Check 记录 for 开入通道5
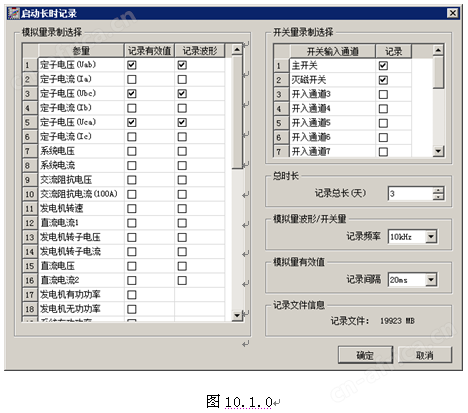Viewport: 468px width, 413px height. (x=383, y=123)
